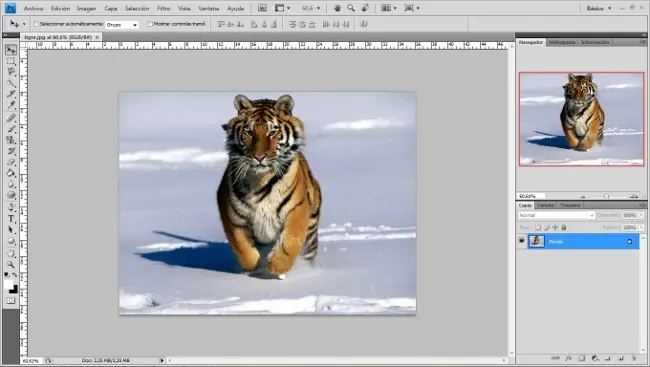Delete the layer with the trash icon
650x367 pixels.
coord(634,358)
